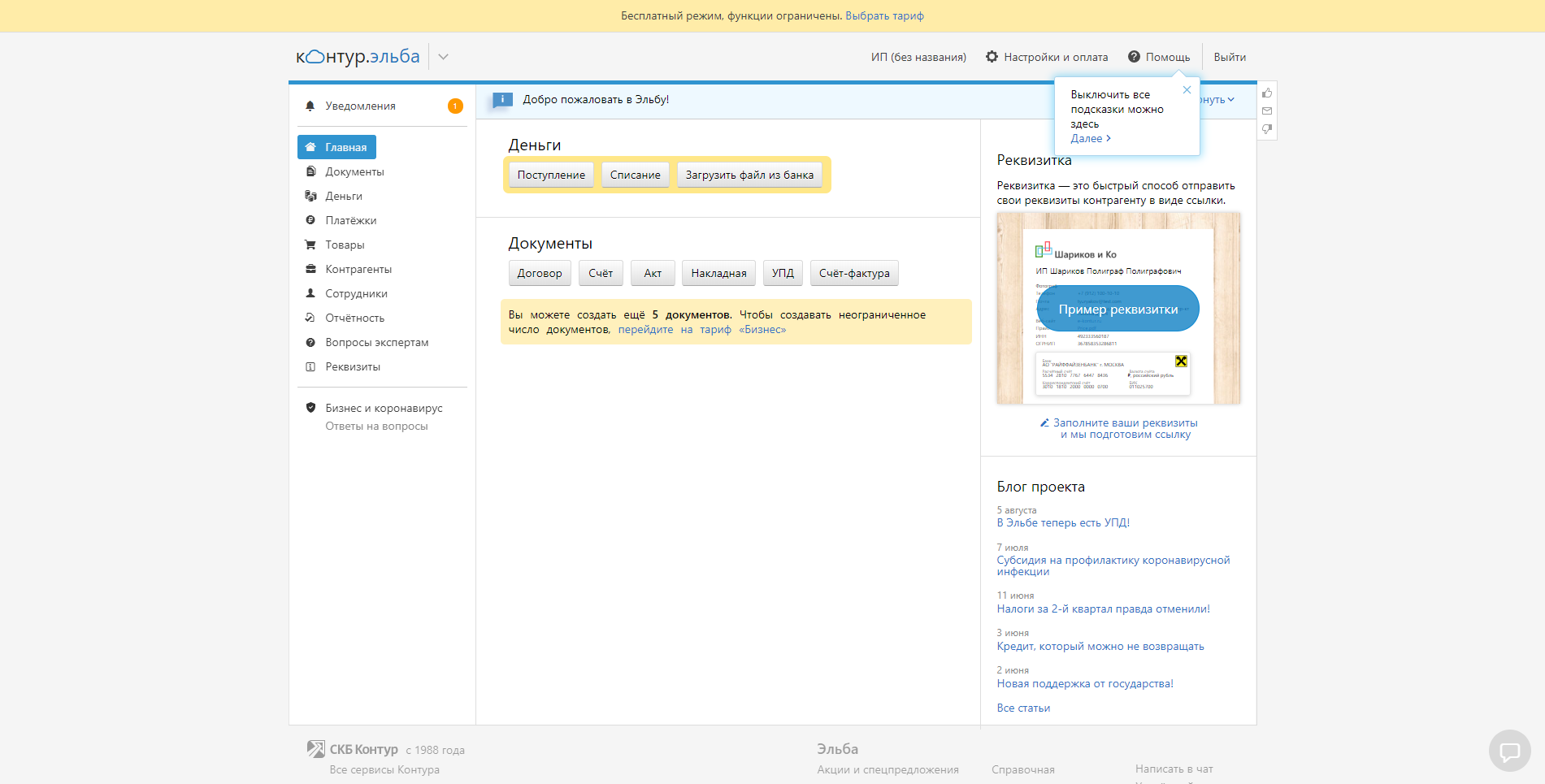
Task: Create an Акт document
Action: [653, 273]
